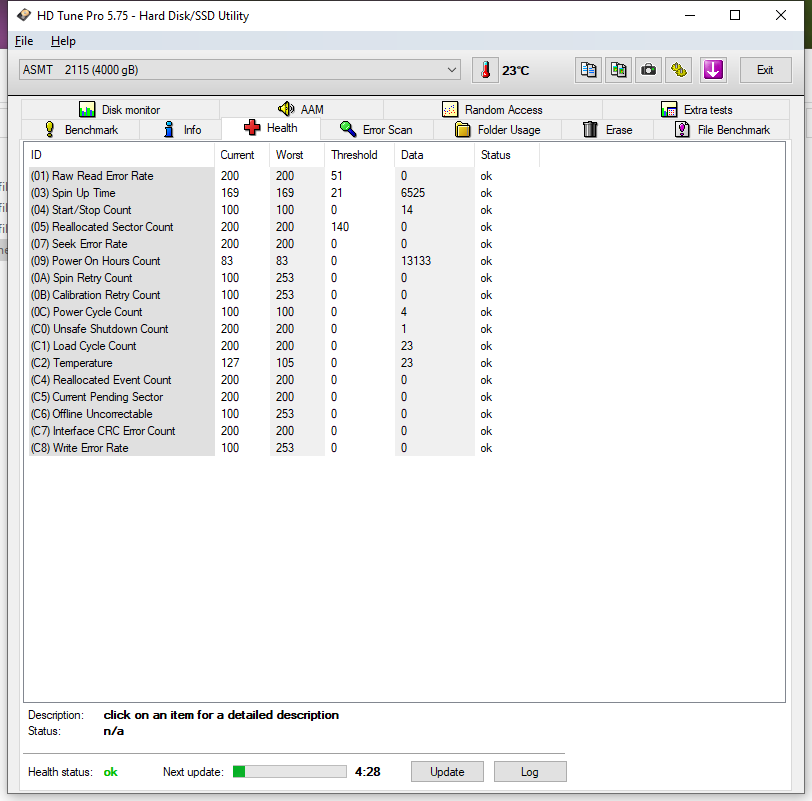The image size is (812, 801).
Task: Click the Threshold value 140
Action: click(340, 227)
